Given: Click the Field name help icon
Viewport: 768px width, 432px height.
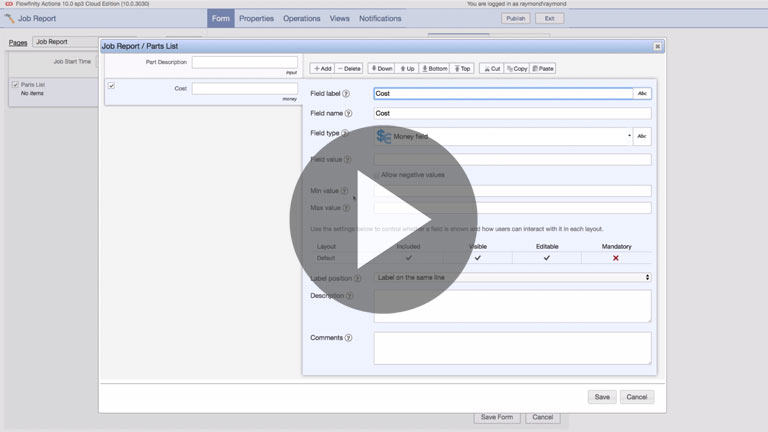Looking at the screenshot, I should (348, 114).
